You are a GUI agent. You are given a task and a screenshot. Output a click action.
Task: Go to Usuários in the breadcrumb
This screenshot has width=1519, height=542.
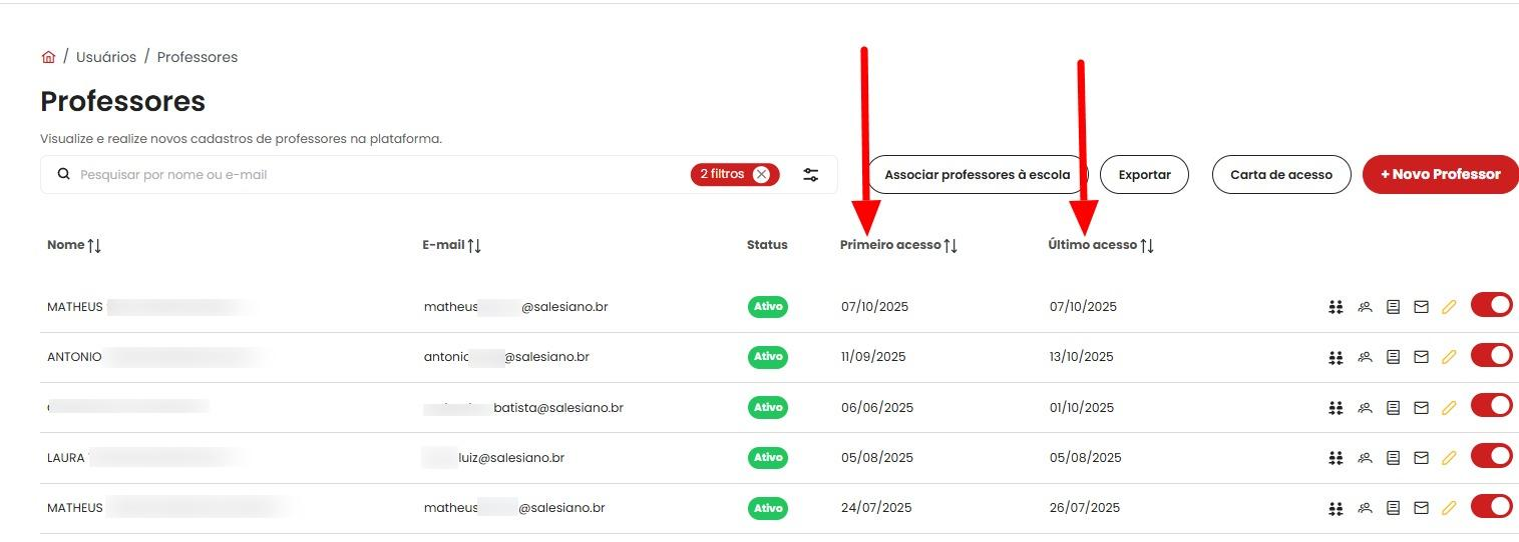[106, 57]
